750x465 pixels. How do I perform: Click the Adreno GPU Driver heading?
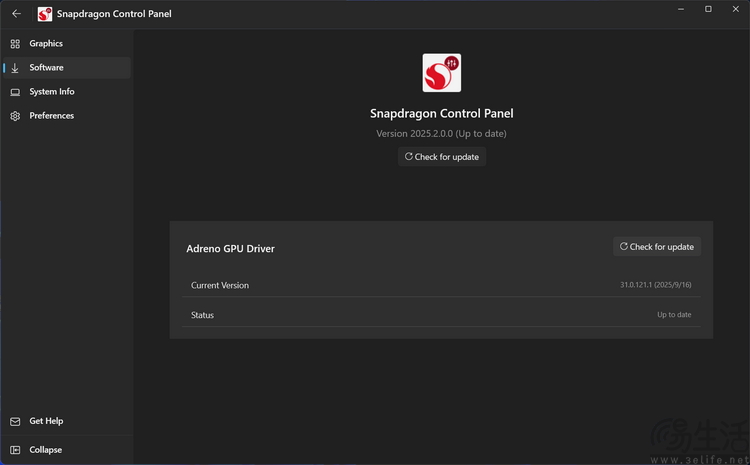(230, 248)
